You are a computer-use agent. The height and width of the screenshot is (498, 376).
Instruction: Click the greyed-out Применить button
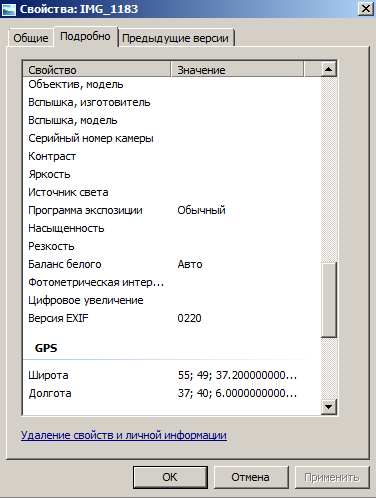(x=332, y=477)
